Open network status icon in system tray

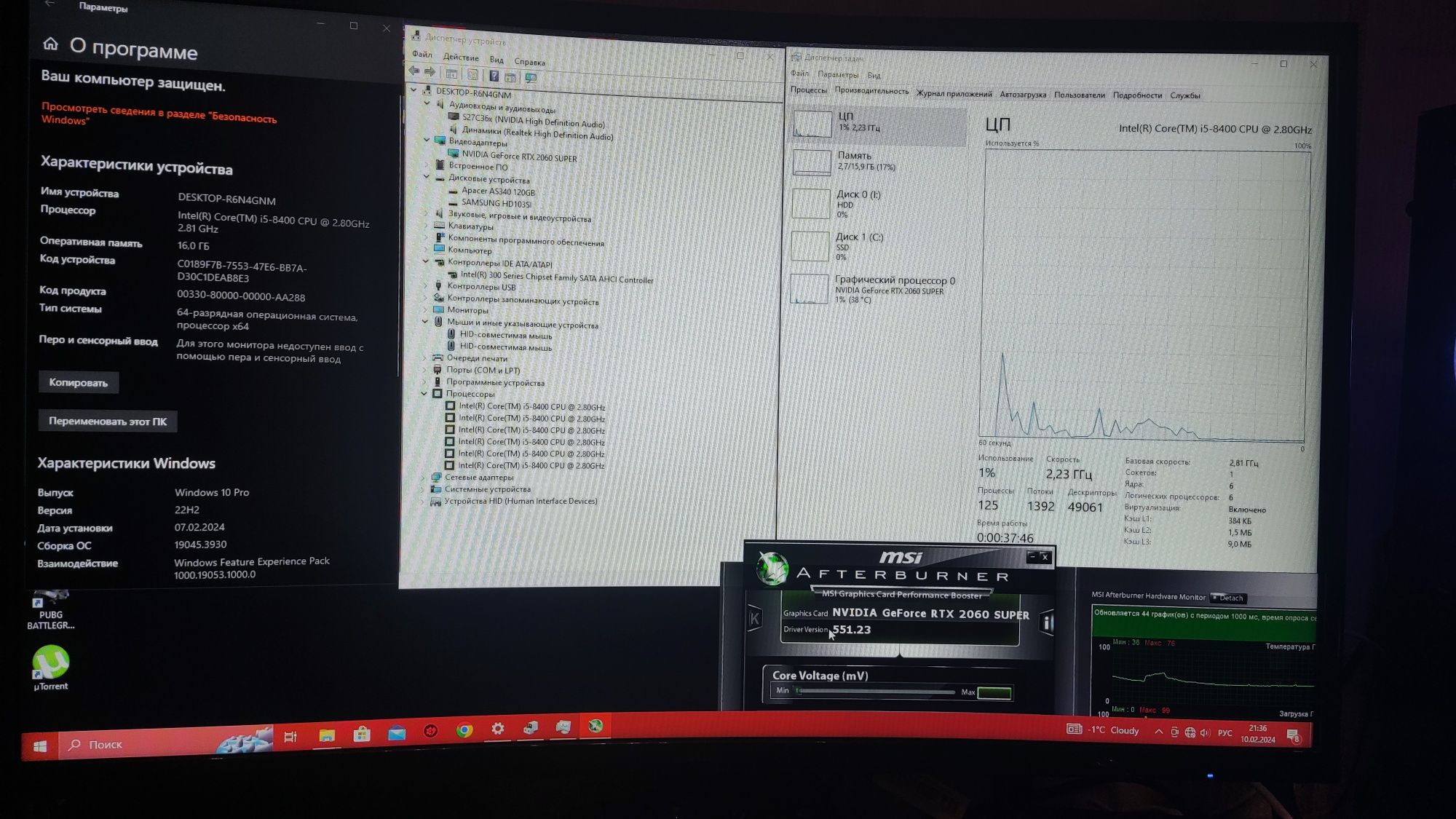pyautogui.click(x=1190, y=732)
